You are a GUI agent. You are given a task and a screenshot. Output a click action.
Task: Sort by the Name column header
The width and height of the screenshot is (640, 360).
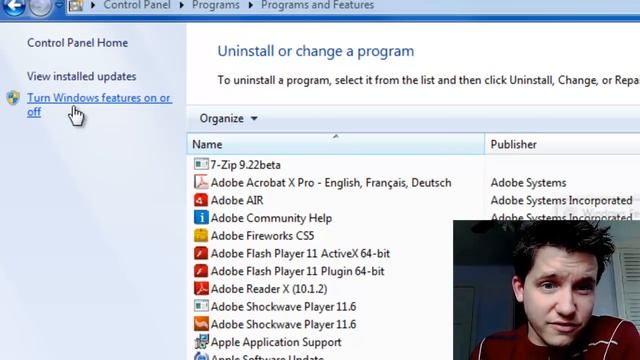pyautogui.click(x=336, y=144)
